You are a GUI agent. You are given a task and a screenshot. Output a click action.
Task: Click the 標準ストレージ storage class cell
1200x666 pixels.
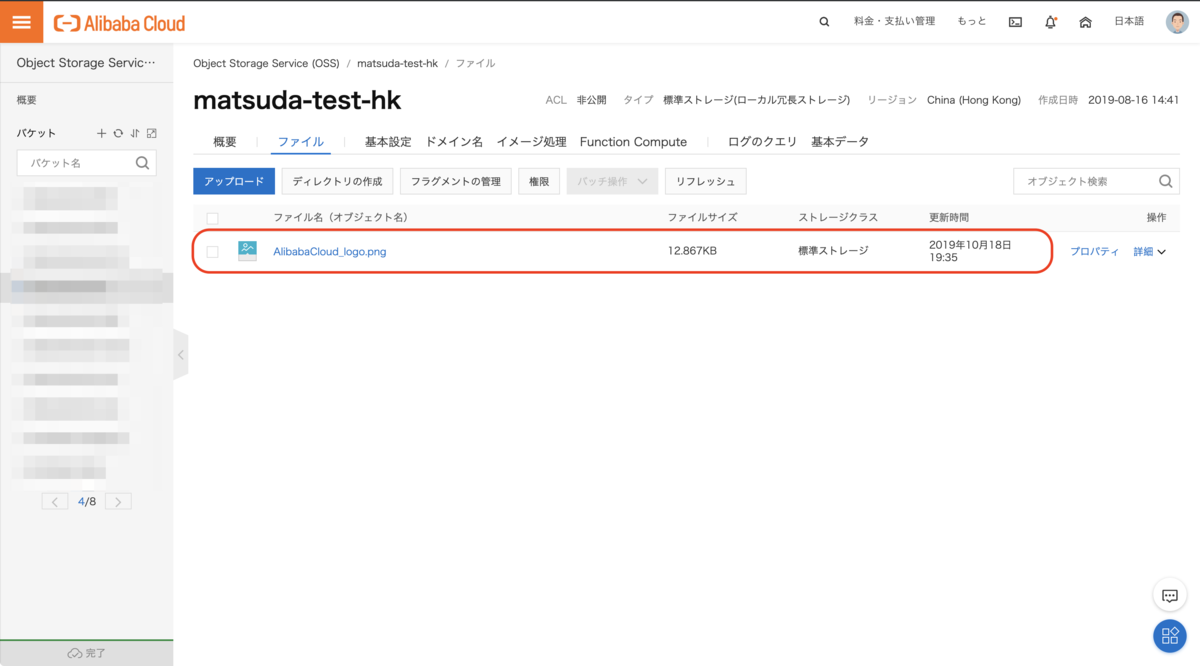coord(833,251)
